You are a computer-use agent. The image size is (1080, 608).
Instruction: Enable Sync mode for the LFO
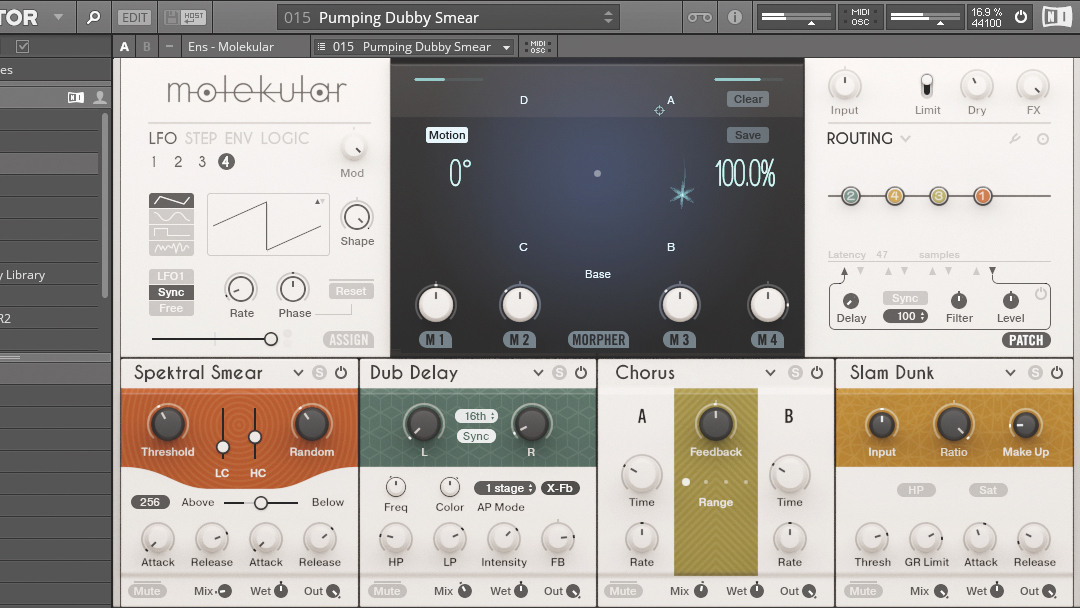171,292
